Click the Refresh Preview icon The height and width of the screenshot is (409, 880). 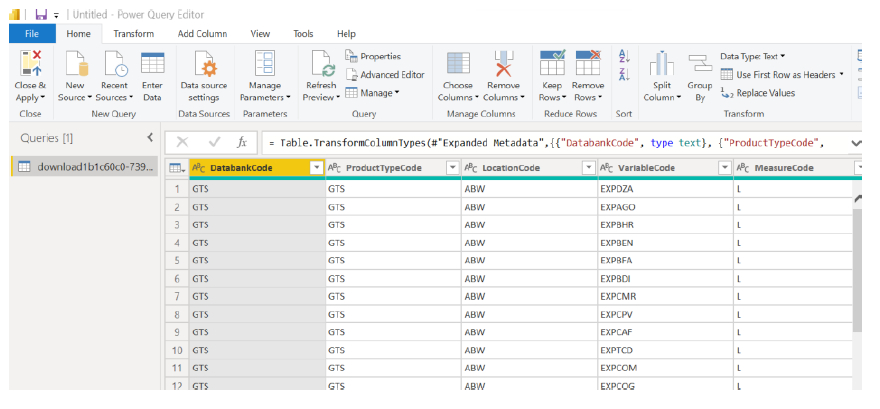[x=322, y=65]
